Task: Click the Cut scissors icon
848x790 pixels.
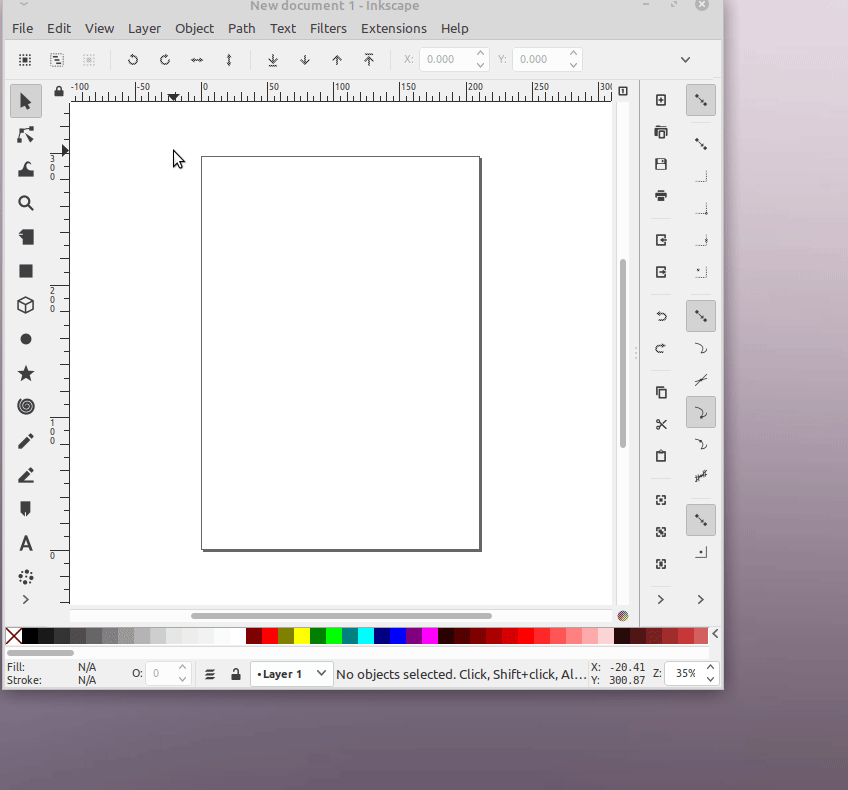Action: [x=661, y=424]
